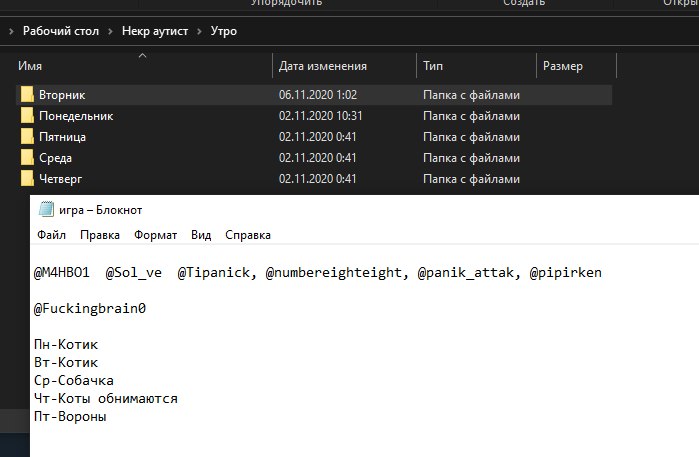Open the Справка menu in Notepad

pyautogui.click(x=248, y=235)
